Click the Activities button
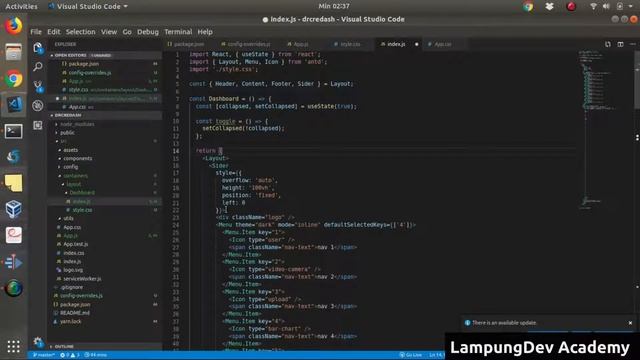The image size is (640, 360). point(21,7)
